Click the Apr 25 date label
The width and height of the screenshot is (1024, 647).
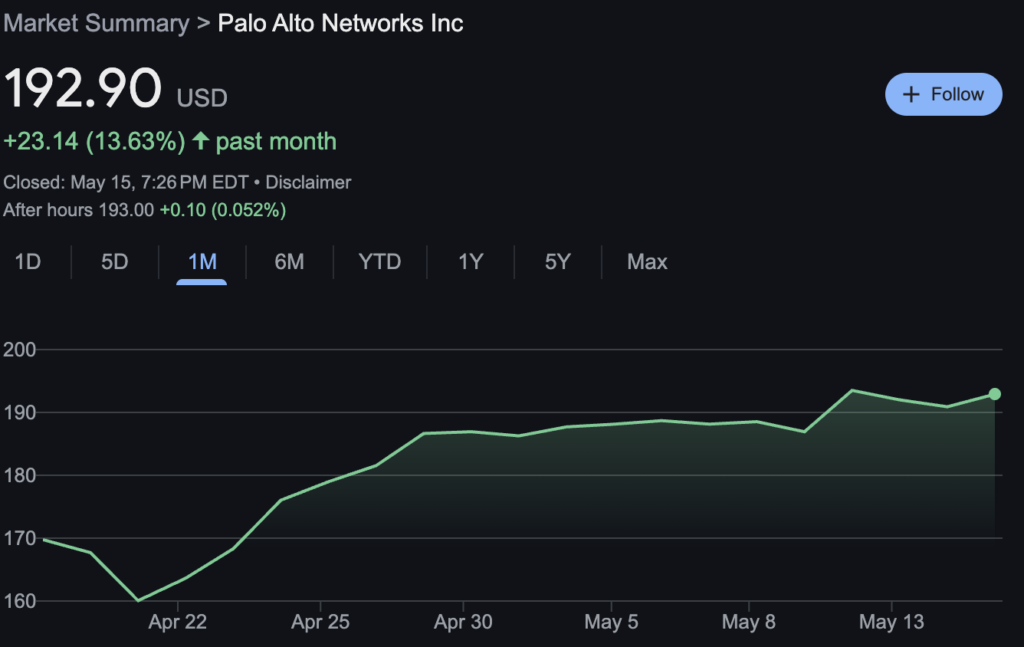pyautogui.click(x=320, y=622)
